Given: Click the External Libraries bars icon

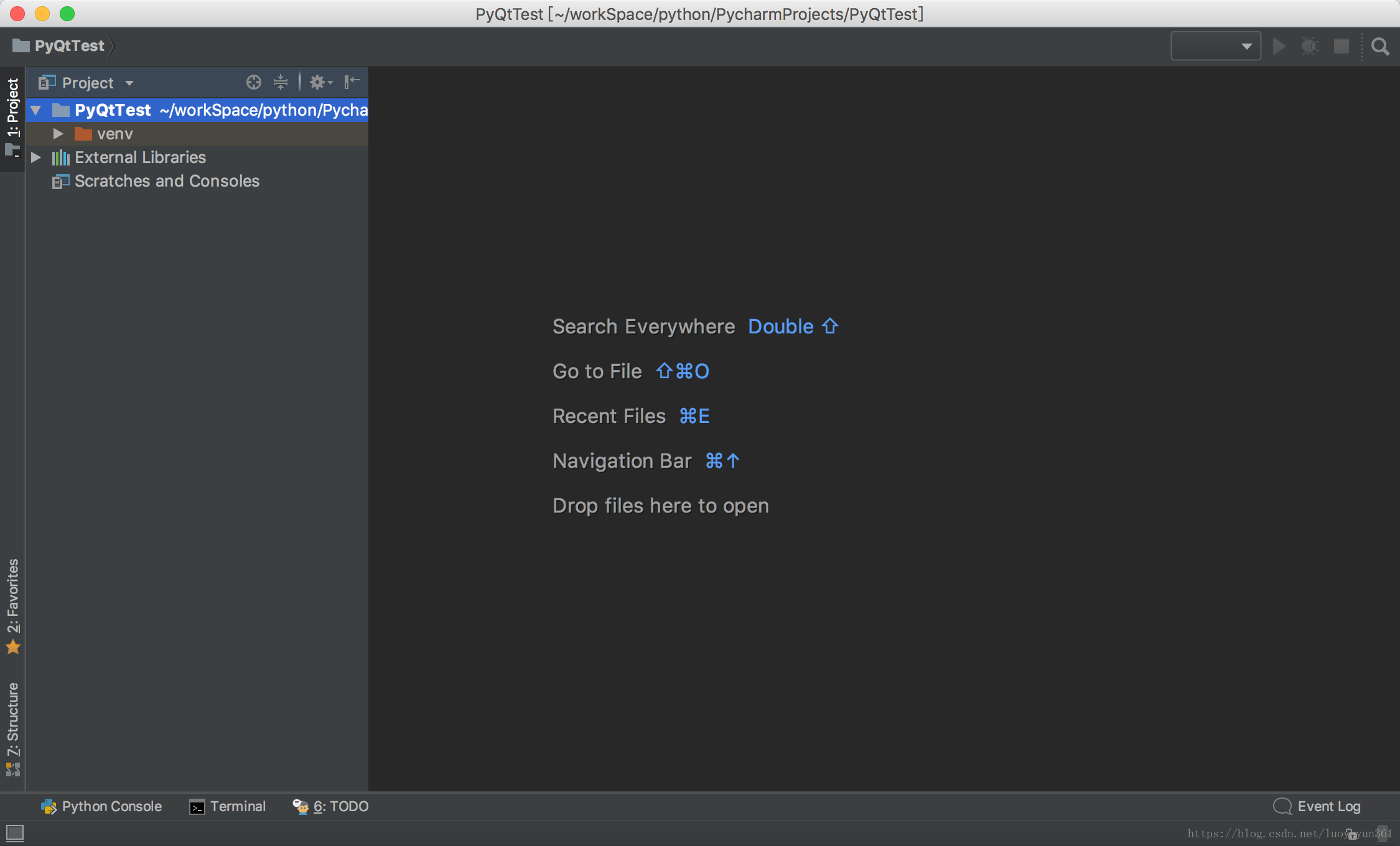Looking at the screenshot, I should coord(61,157).
